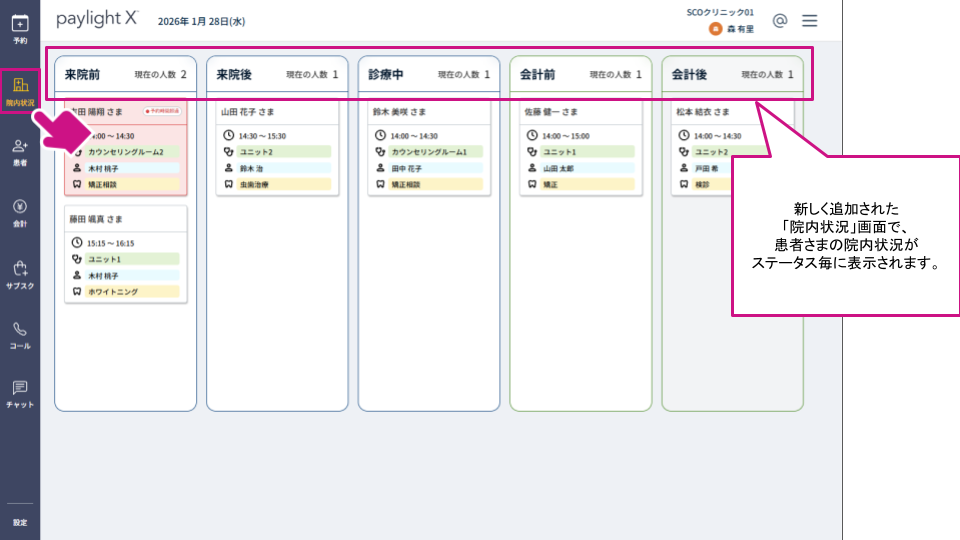Click the 診療中 column header
Viewport: 960px width, 540px height.
(x=429, y=75)
